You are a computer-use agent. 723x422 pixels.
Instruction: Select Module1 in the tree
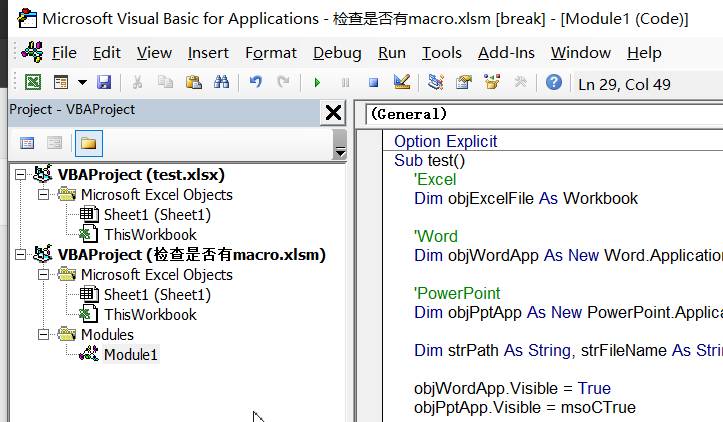(x=130, y=355)
